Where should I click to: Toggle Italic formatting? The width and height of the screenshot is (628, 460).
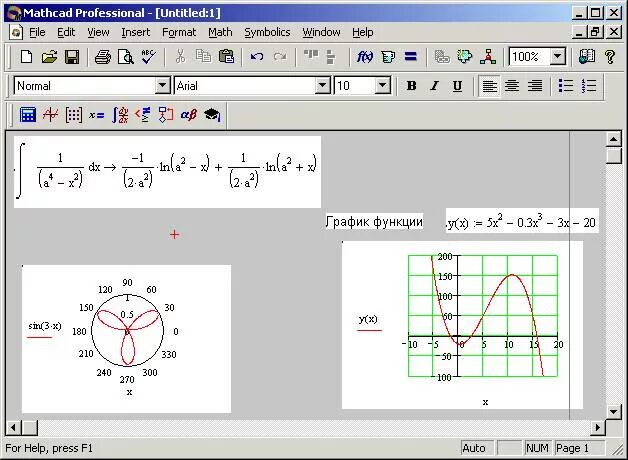click(434, 86)
